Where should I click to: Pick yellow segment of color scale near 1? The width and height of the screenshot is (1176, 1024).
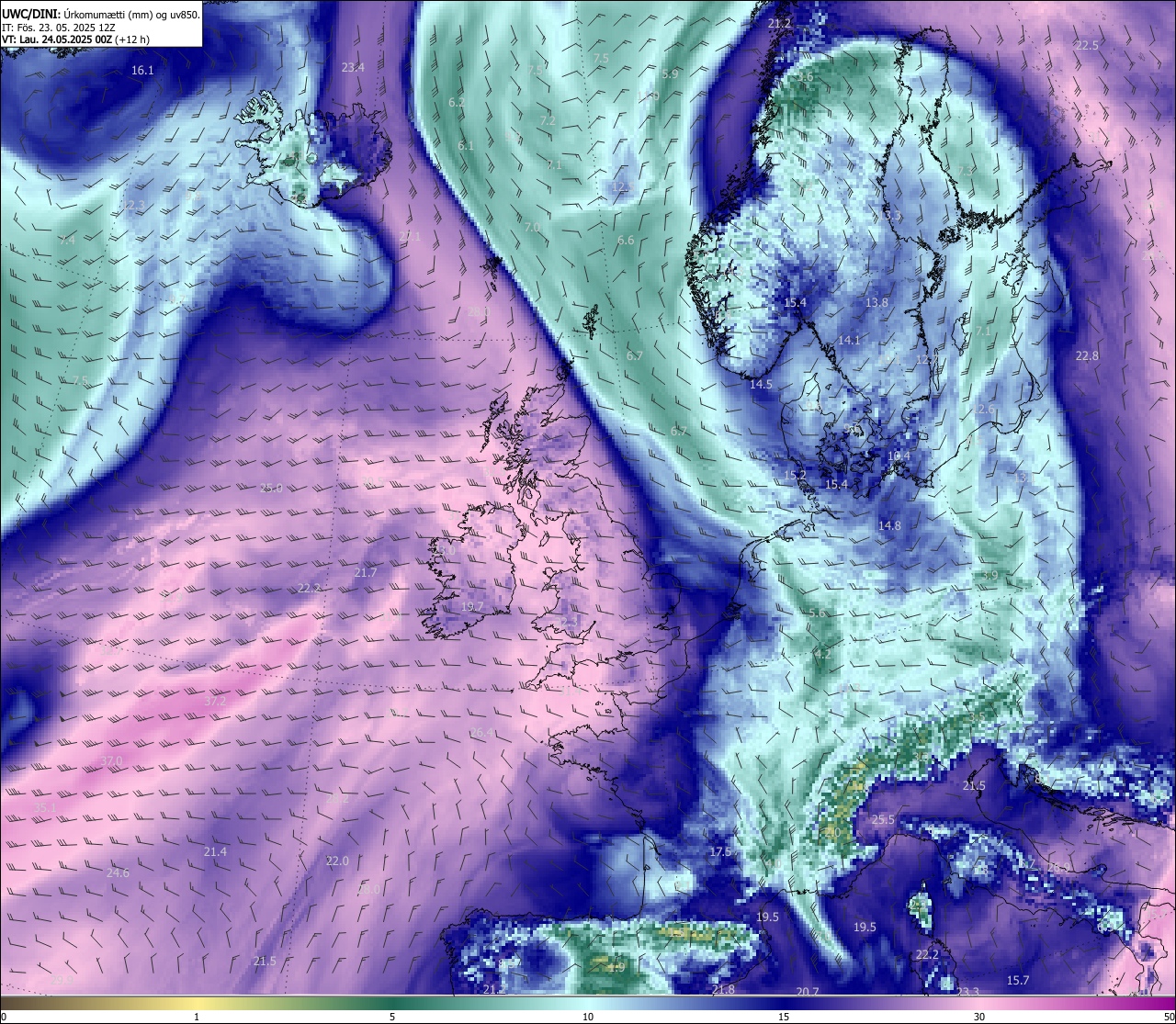coord(197,1003)
